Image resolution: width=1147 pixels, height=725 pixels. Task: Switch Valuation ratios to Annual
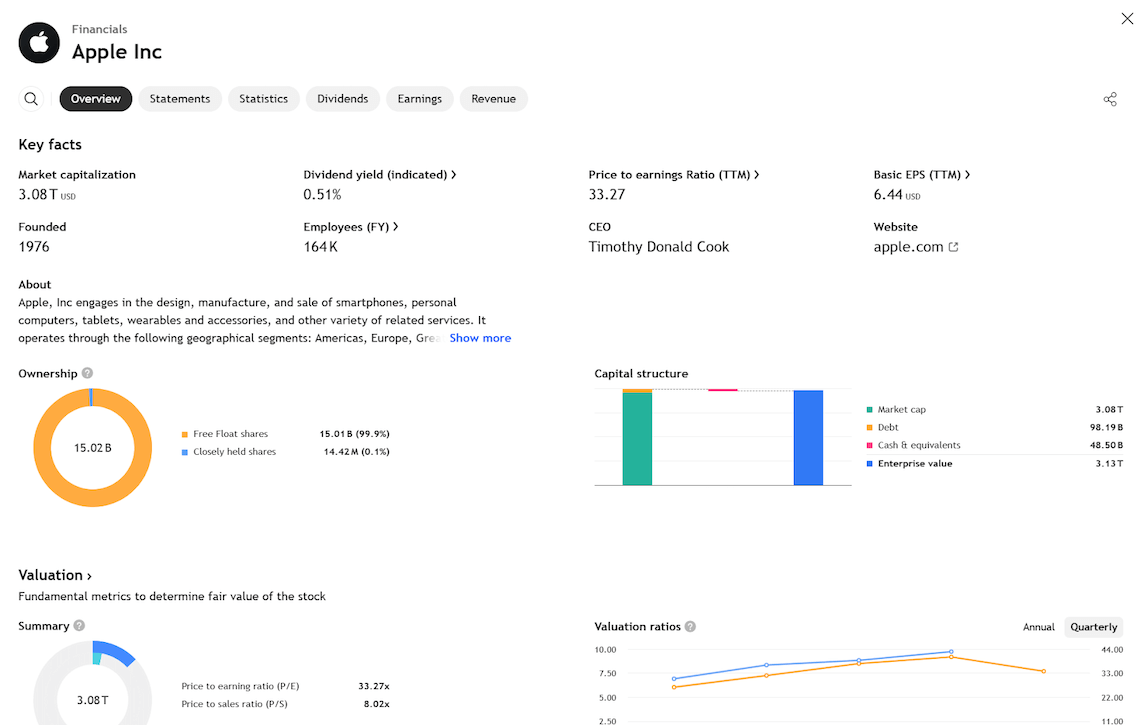tap(1039, 627)
